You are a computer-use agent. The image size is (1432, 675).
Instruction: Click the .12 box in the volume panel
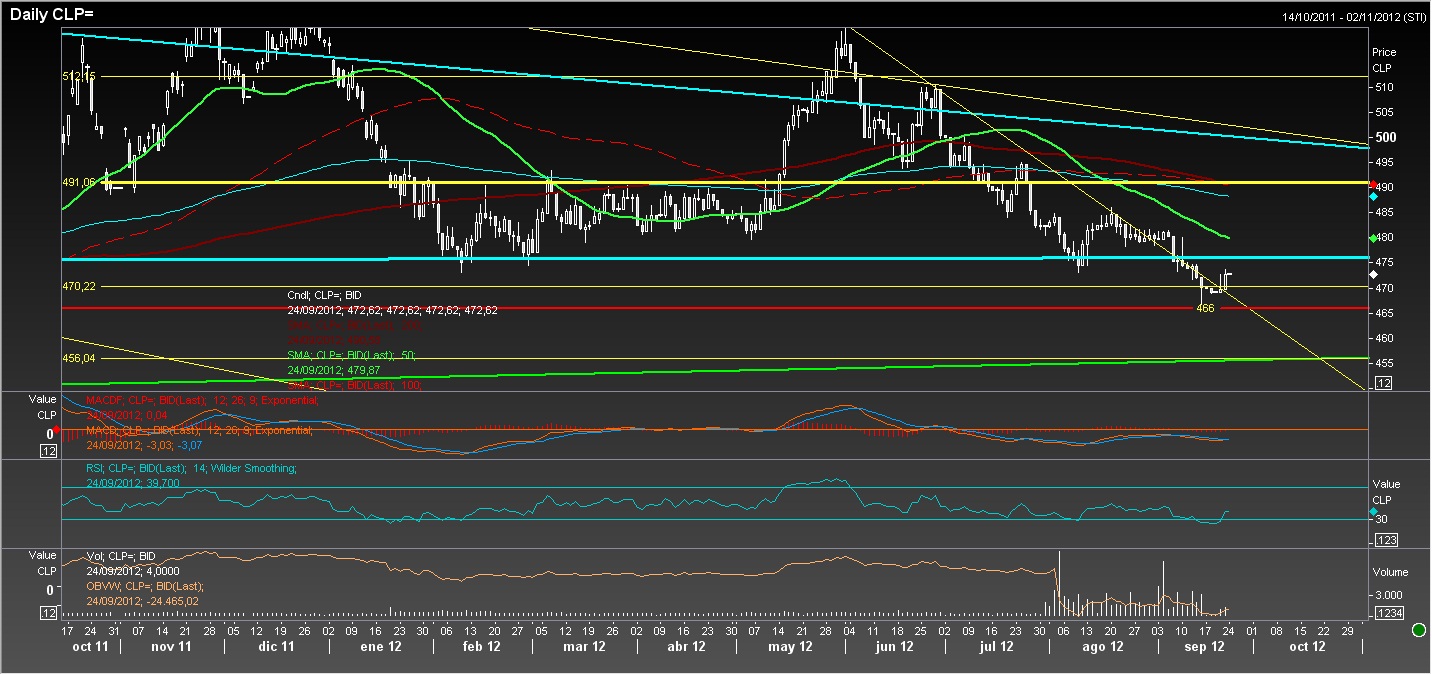tap(47, 613)
